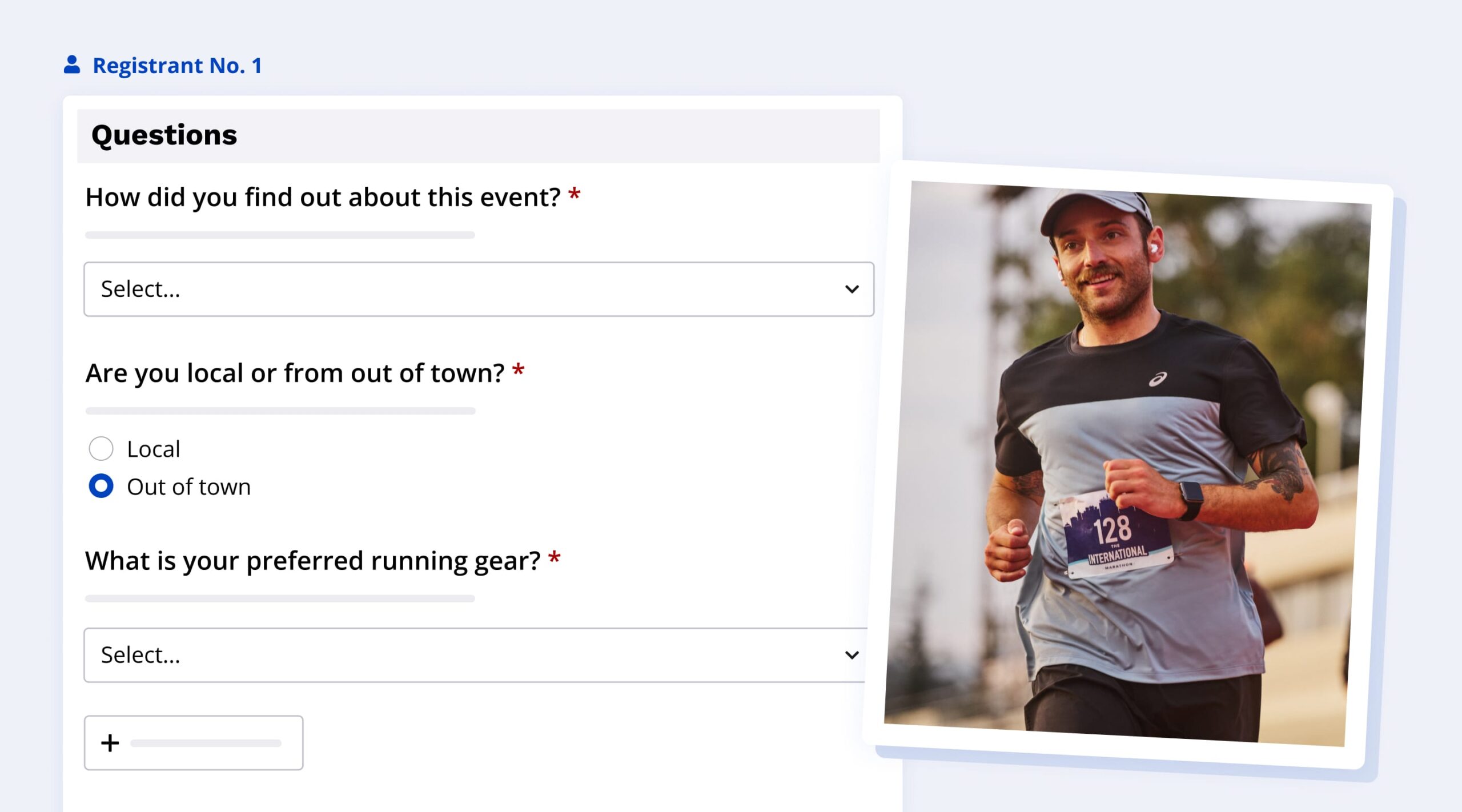This screenshot has width=1462, height=812.
Task: Click the red asterisk after the local question
Action: point(518,371)
